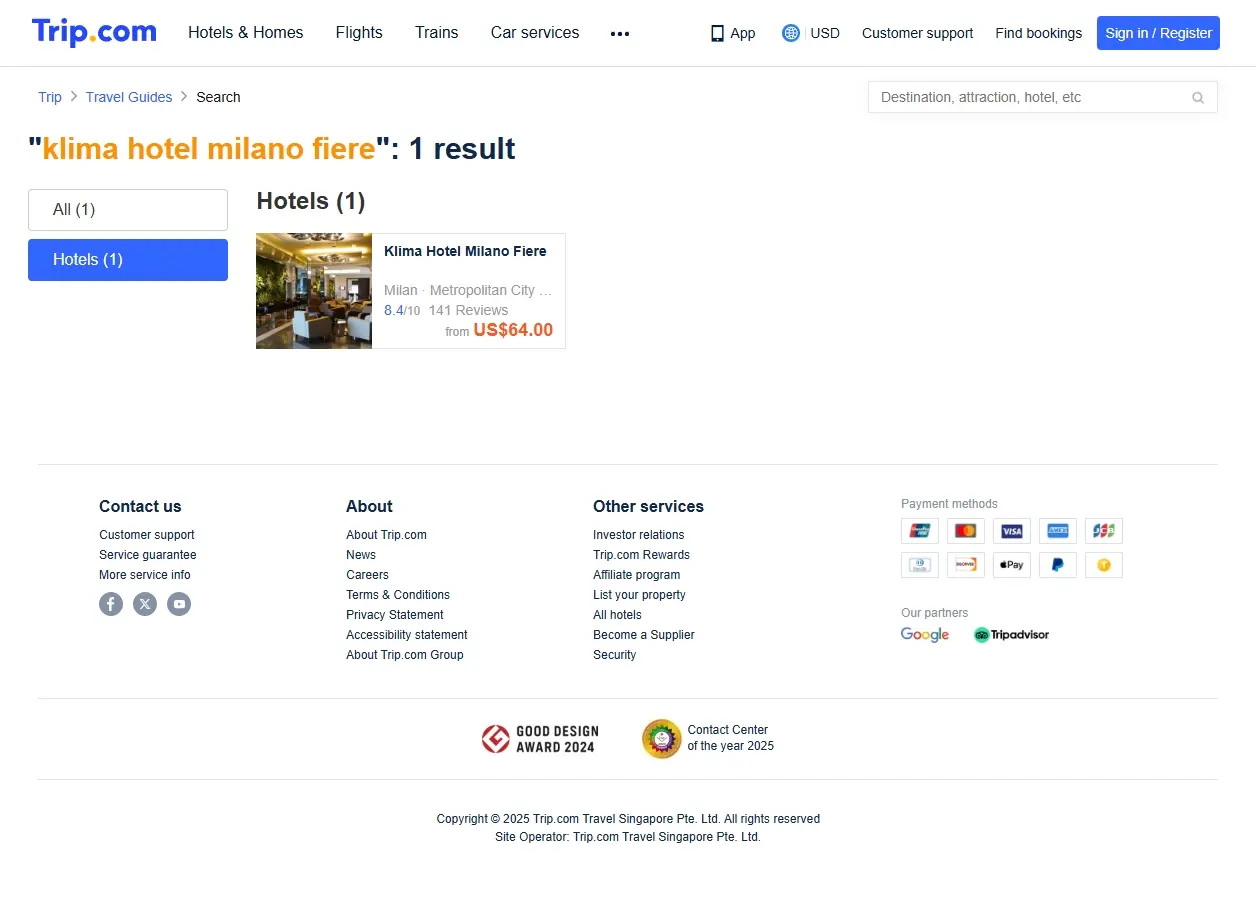Open the Careers footer link

[367, 575]
